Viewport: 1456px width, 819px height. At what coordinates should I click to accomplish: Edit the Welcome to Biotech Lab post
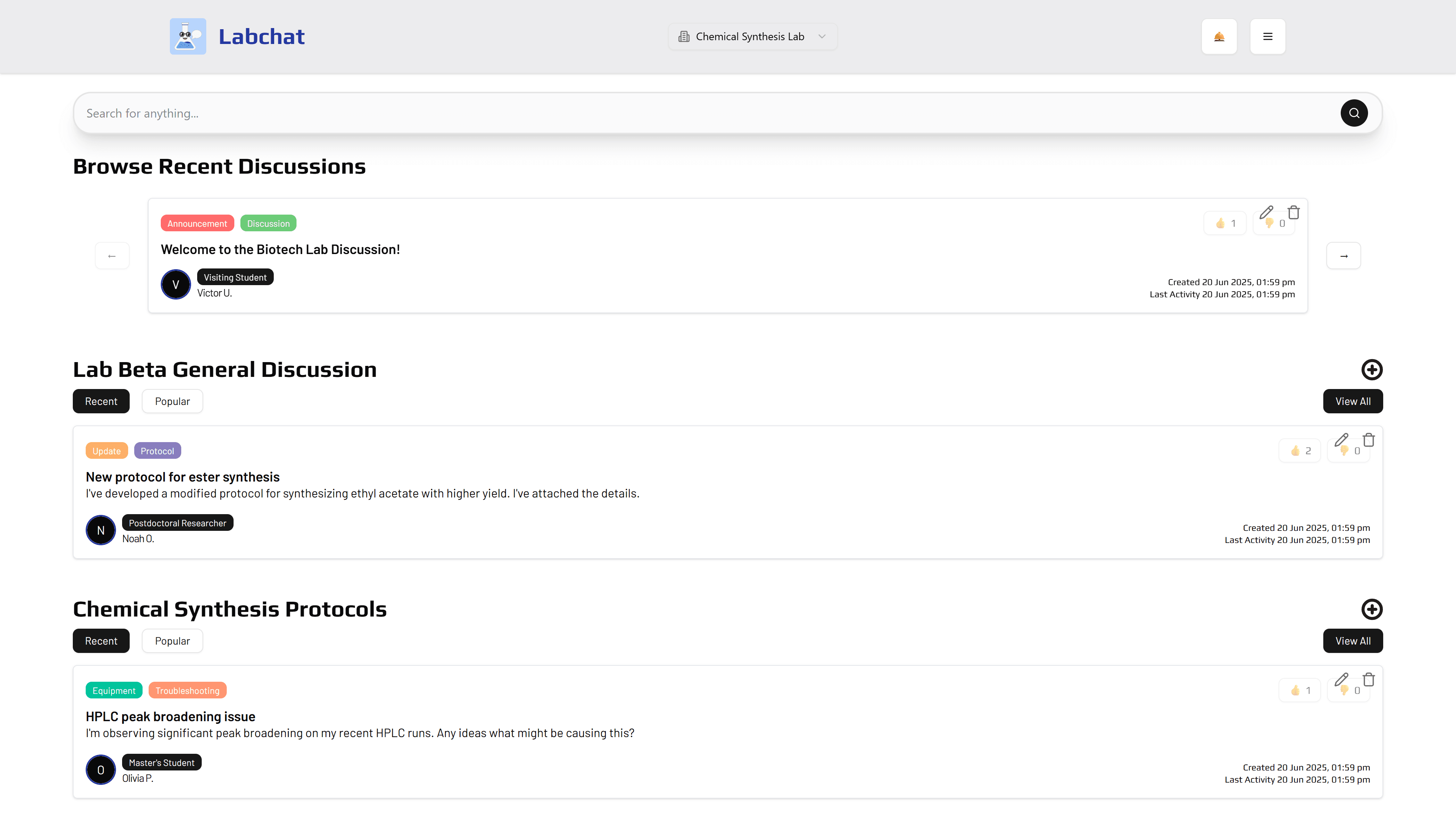click(x=1266, y=212)
